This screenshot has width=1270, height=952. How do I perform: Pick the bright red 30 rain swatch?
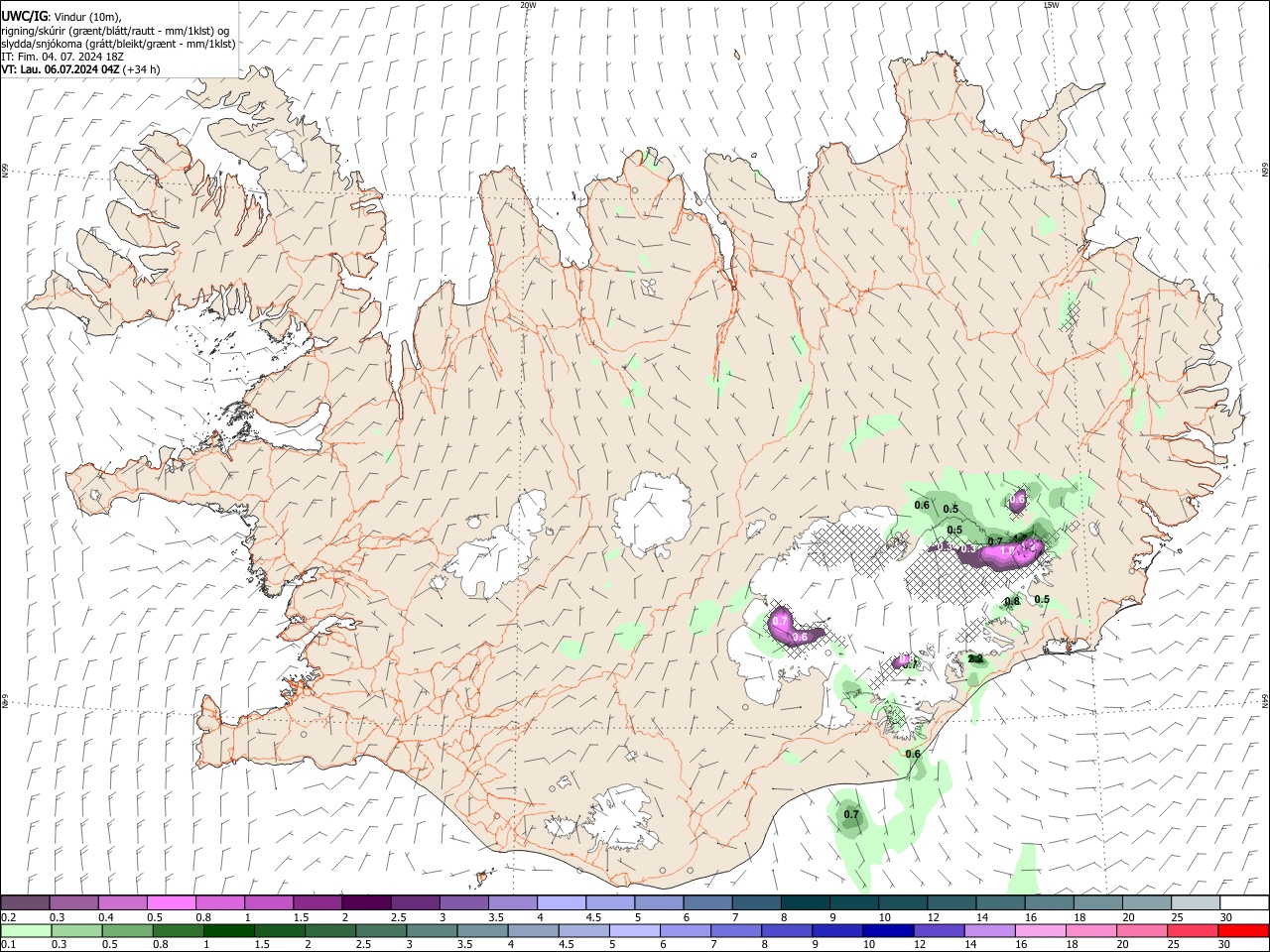click(1243, 930)
